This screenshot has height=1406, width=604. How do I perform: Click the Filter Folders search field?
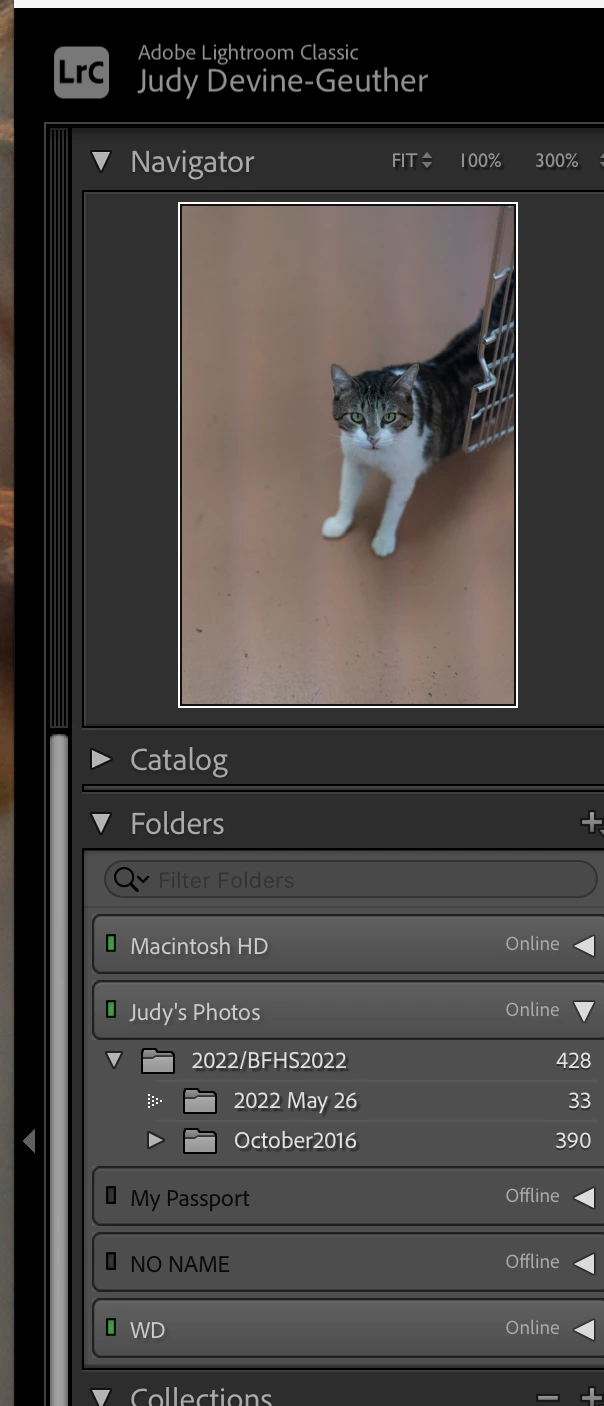(351, 880)
